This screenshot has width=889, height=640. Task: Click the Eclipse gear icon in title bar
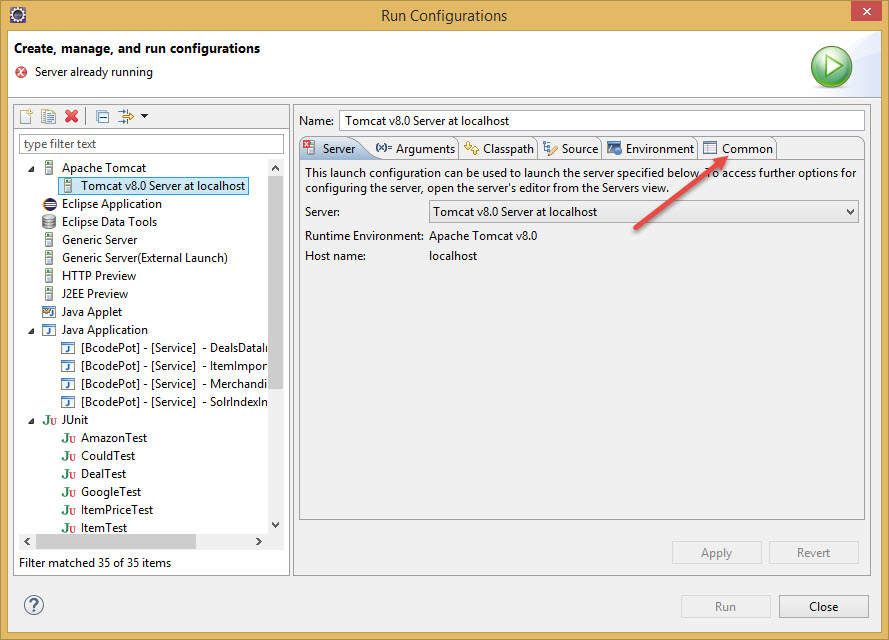coord(18,15)
